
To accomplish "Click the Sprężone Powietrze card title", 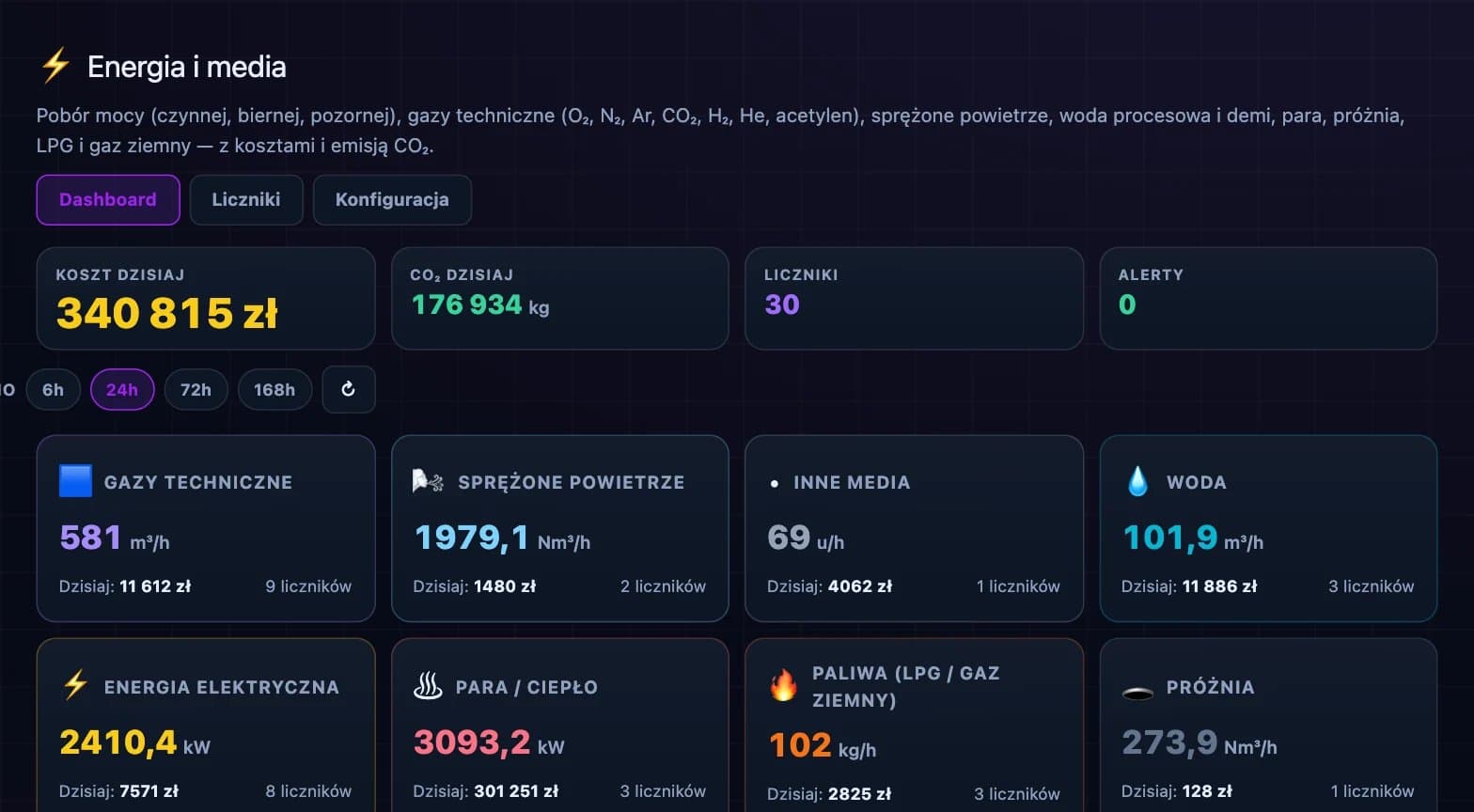I will click(x=571, y=482).
